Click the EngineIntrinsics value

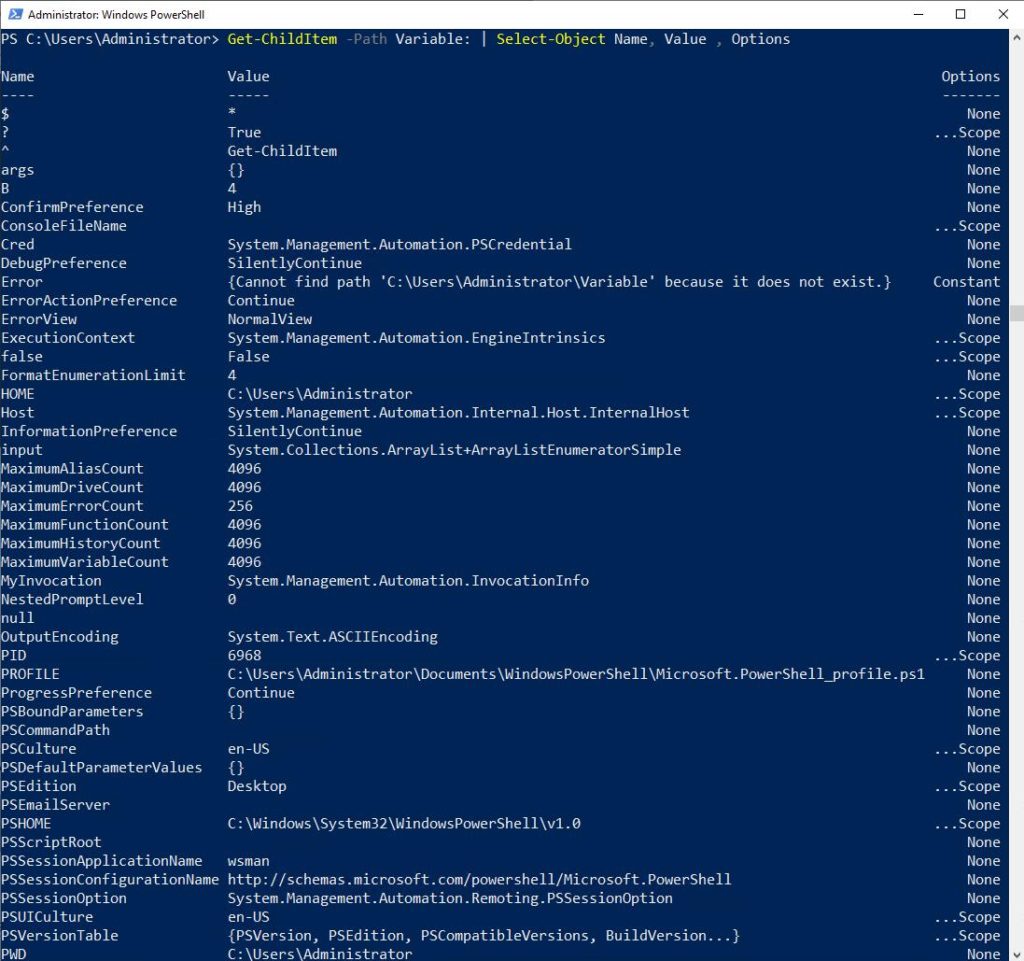(x=417, y=338)
